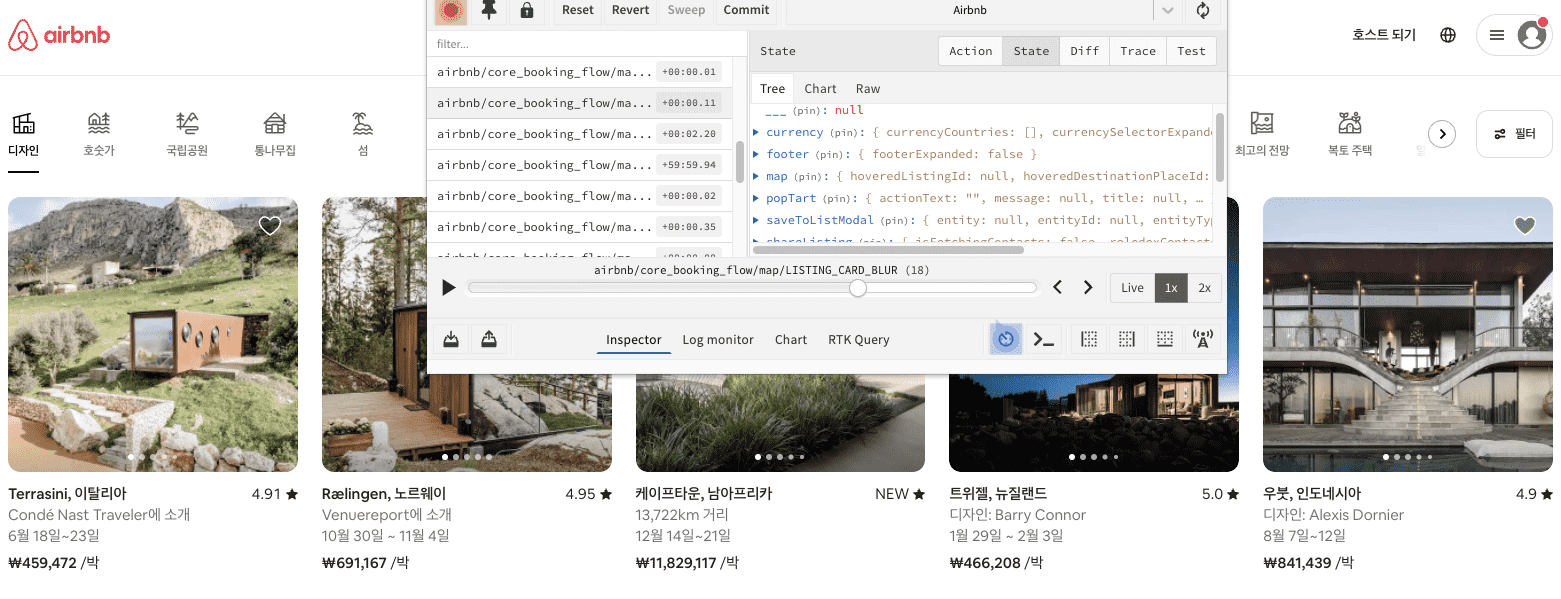Focus the action filter input field
Screen dimensions: 1561x599
[587, 44]
